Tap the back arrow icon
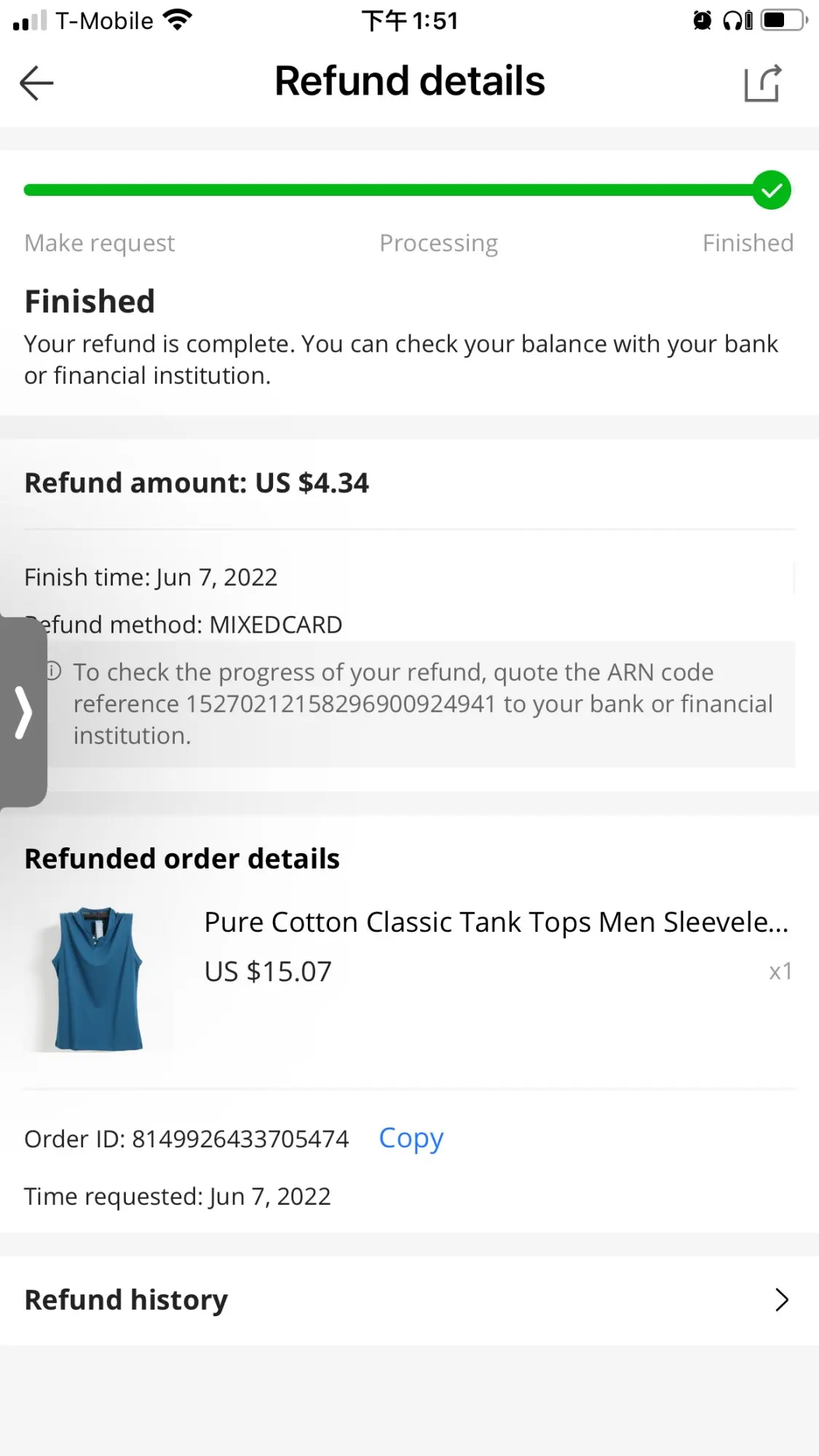Viewport: 819px width, 1456px height. pos(36,82)
